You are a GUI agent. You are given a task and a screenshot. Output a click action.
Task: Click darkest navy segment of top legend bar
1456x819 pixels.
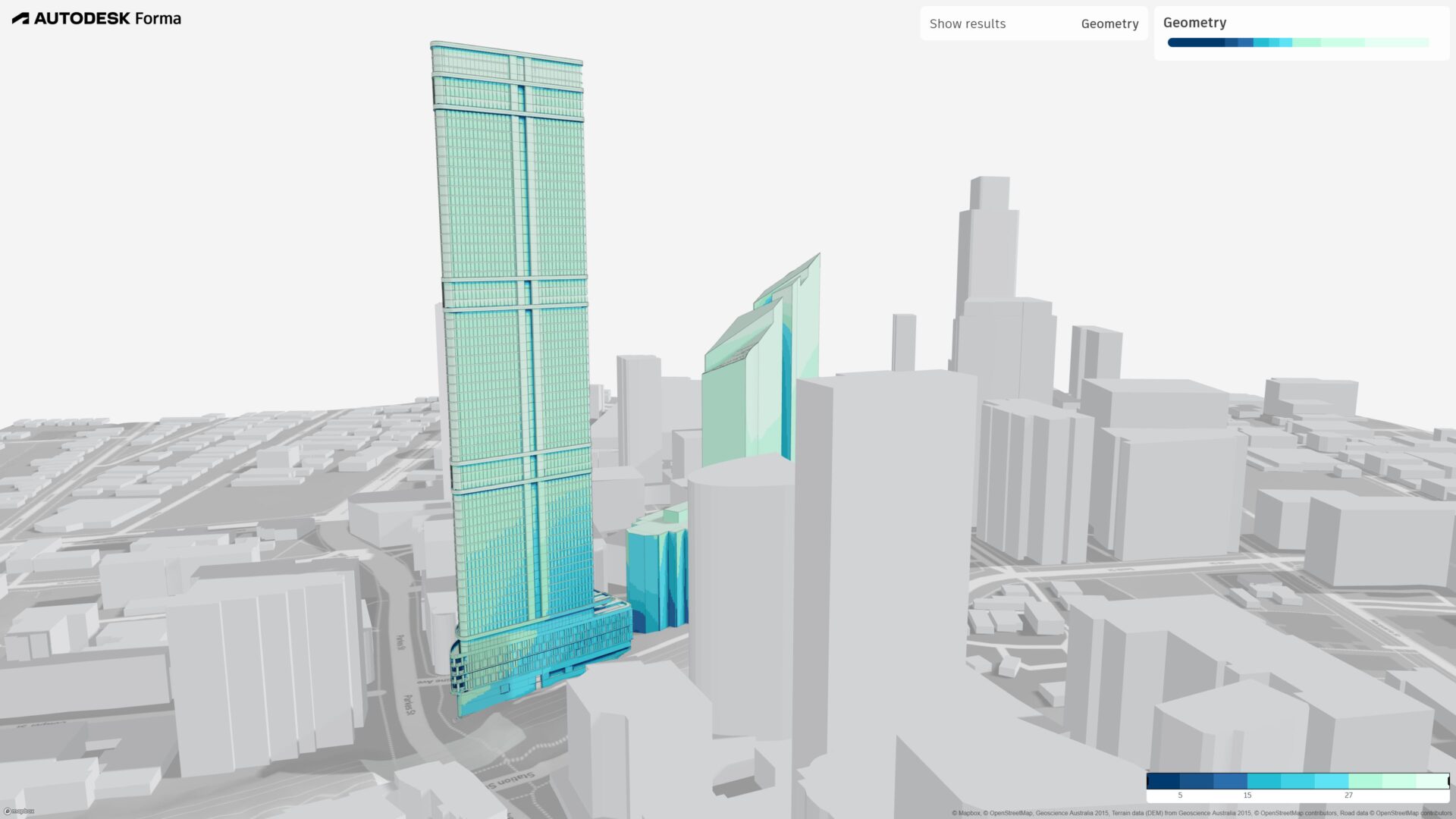coord(1194,42)
